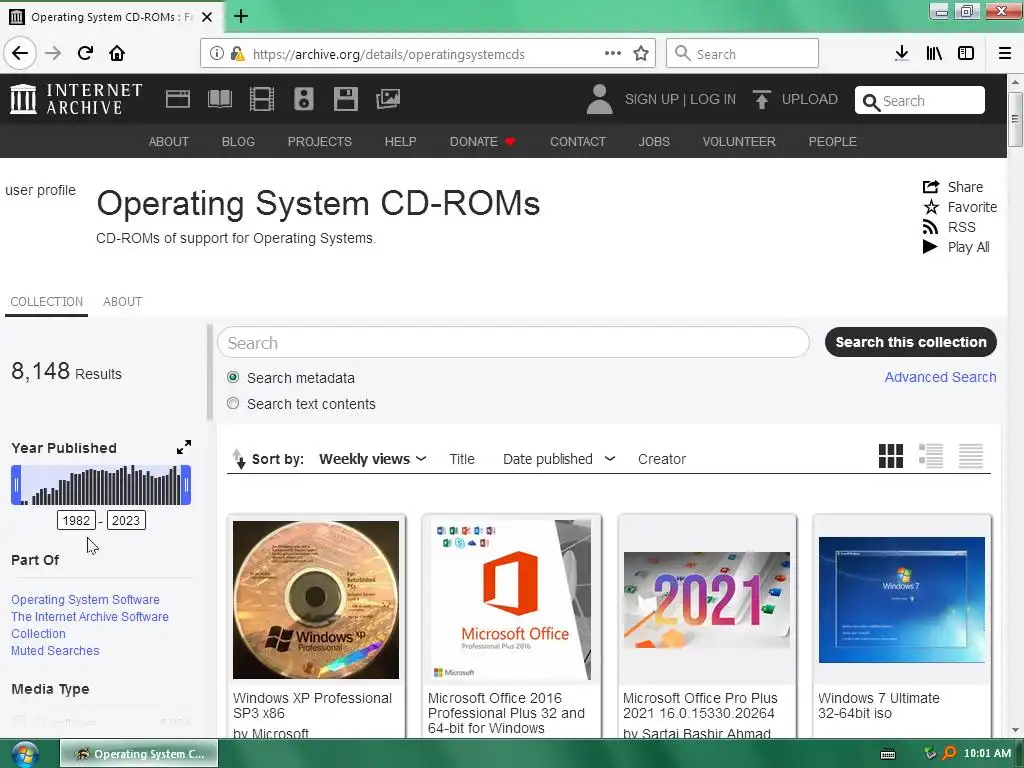Screen dimensions: 1024x768
Task: Select the Search metadata radio button
Action: tap(233, 377)
